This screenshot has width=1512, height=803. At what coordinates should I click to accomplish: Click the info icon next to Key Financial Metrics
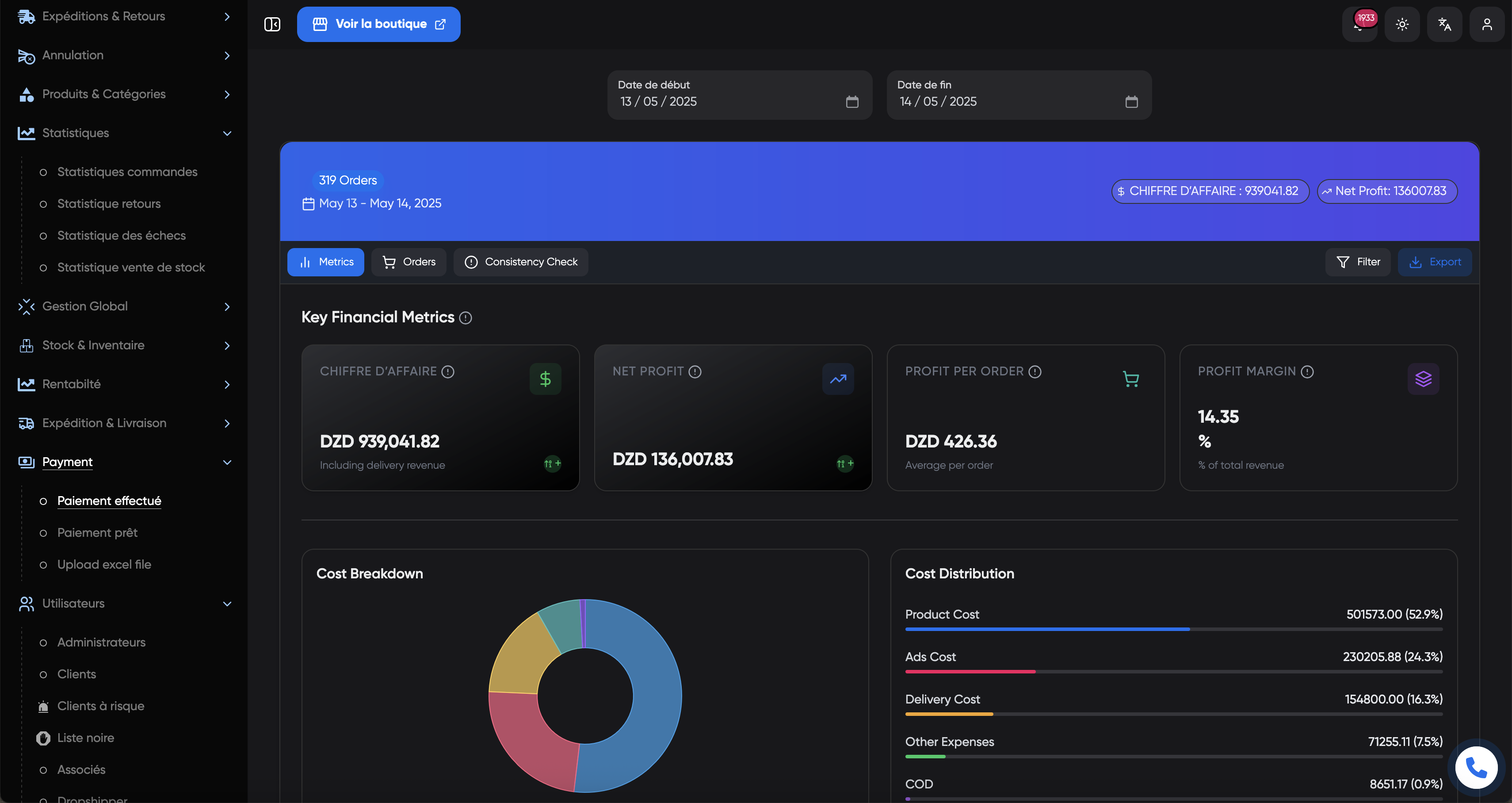[466, 317]
